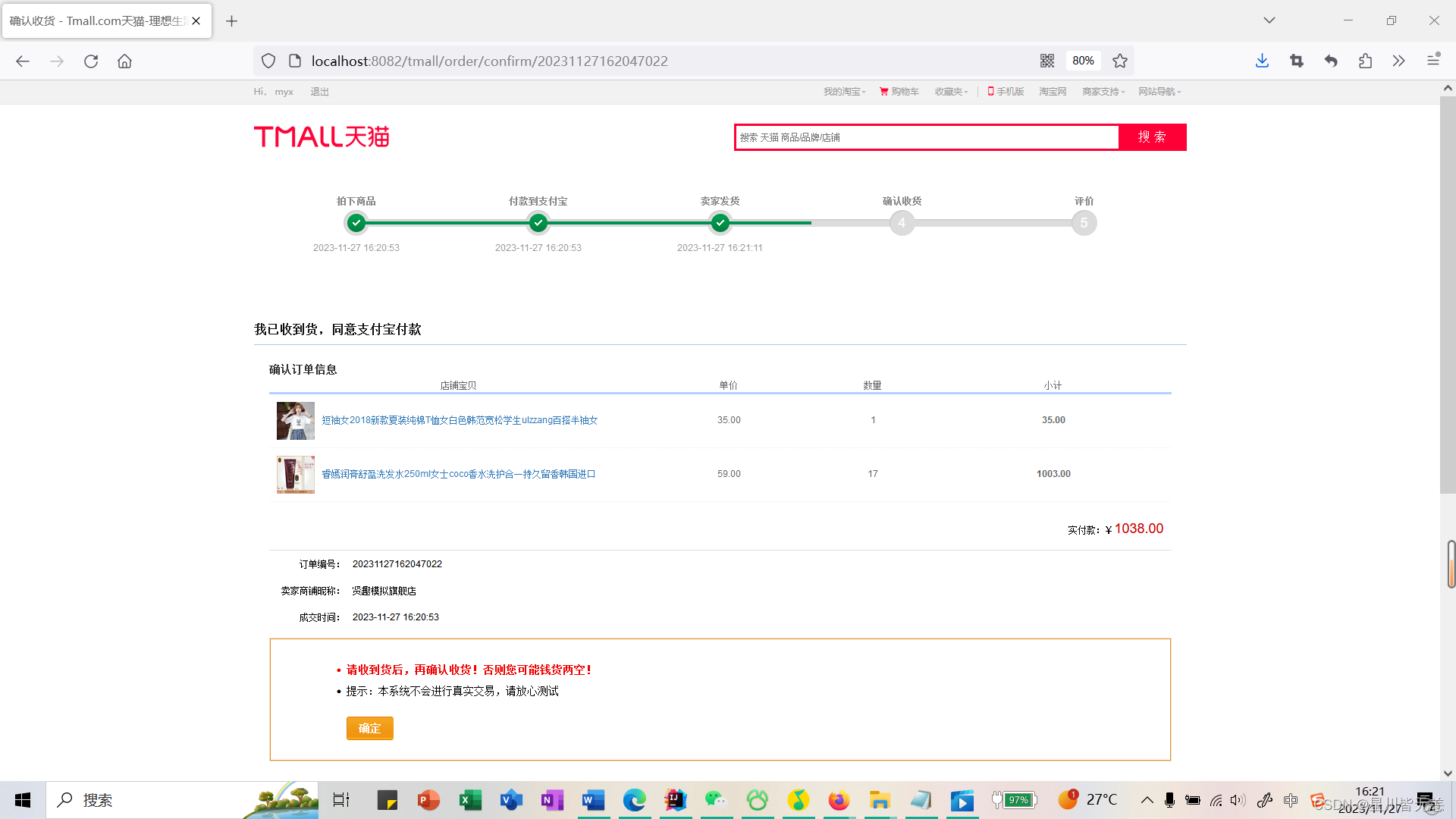Viewport: 1456px width, 819px height.
Task: Click the 确认收货 step 4 circle
Action: (x=902, y=223)
